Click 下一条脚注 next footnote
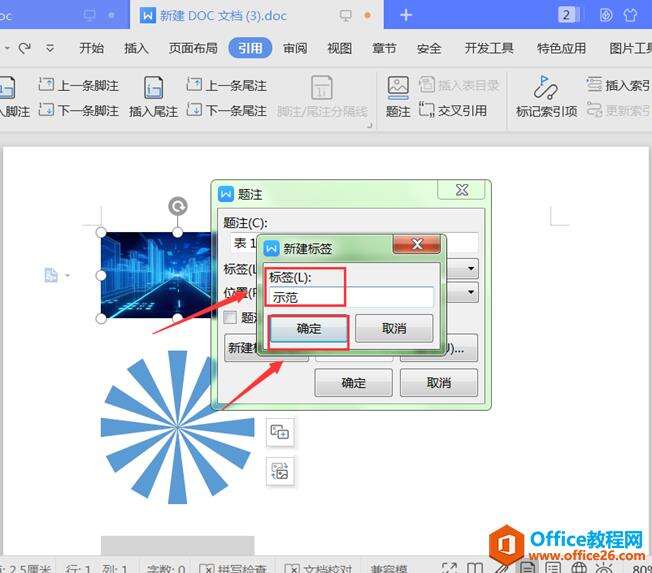The image size is (652, 573). [79, 111]
